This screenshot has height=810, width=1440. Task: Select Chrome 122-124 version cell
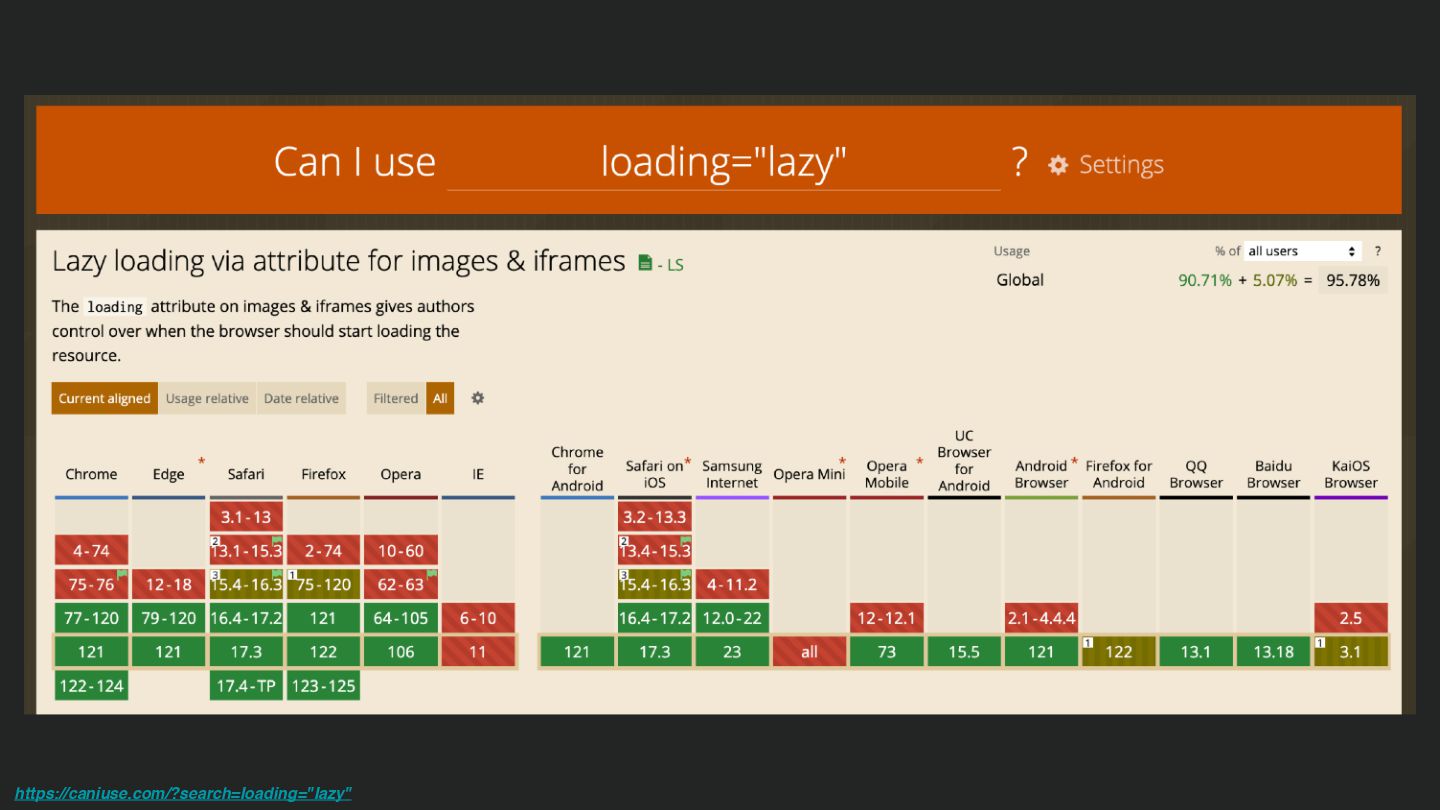(91, 685)
